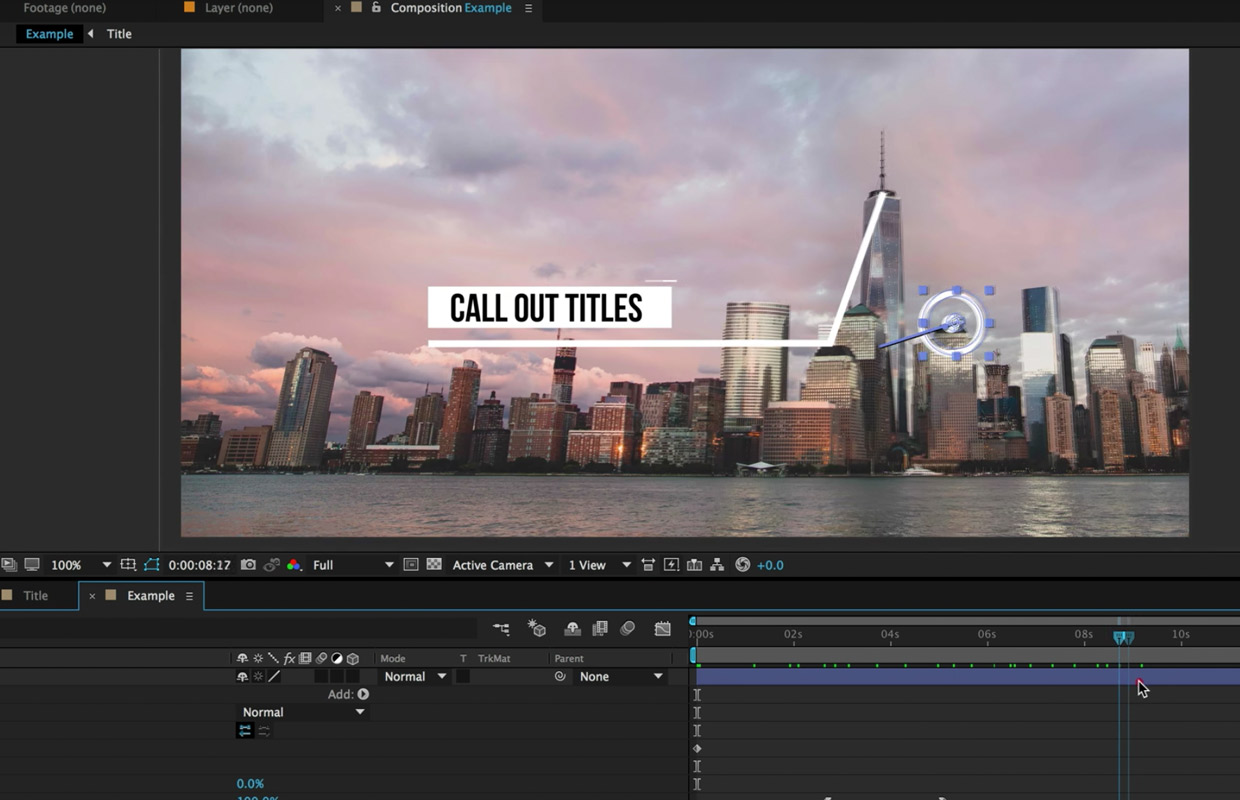Click Always Preview This View icon

(9, 565)
